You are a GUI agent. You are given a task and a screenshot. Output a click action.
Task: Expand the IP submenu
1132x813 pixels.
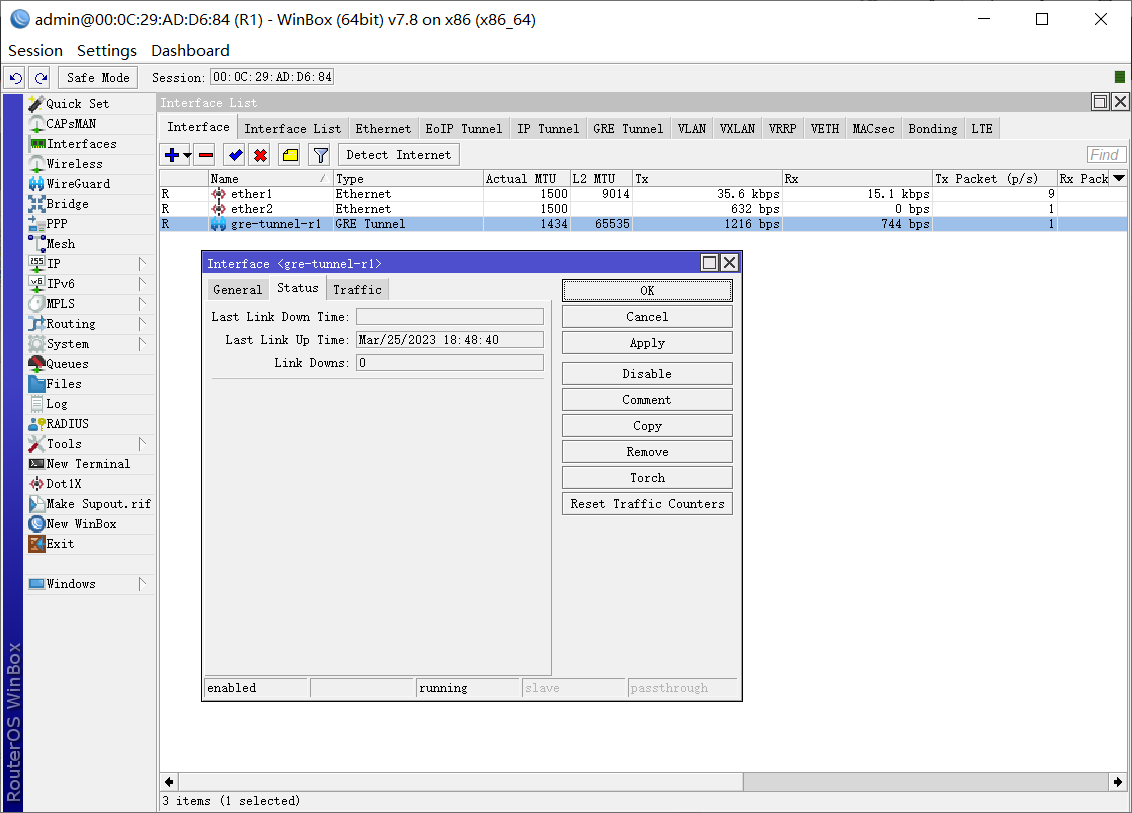tap(91, 264)
